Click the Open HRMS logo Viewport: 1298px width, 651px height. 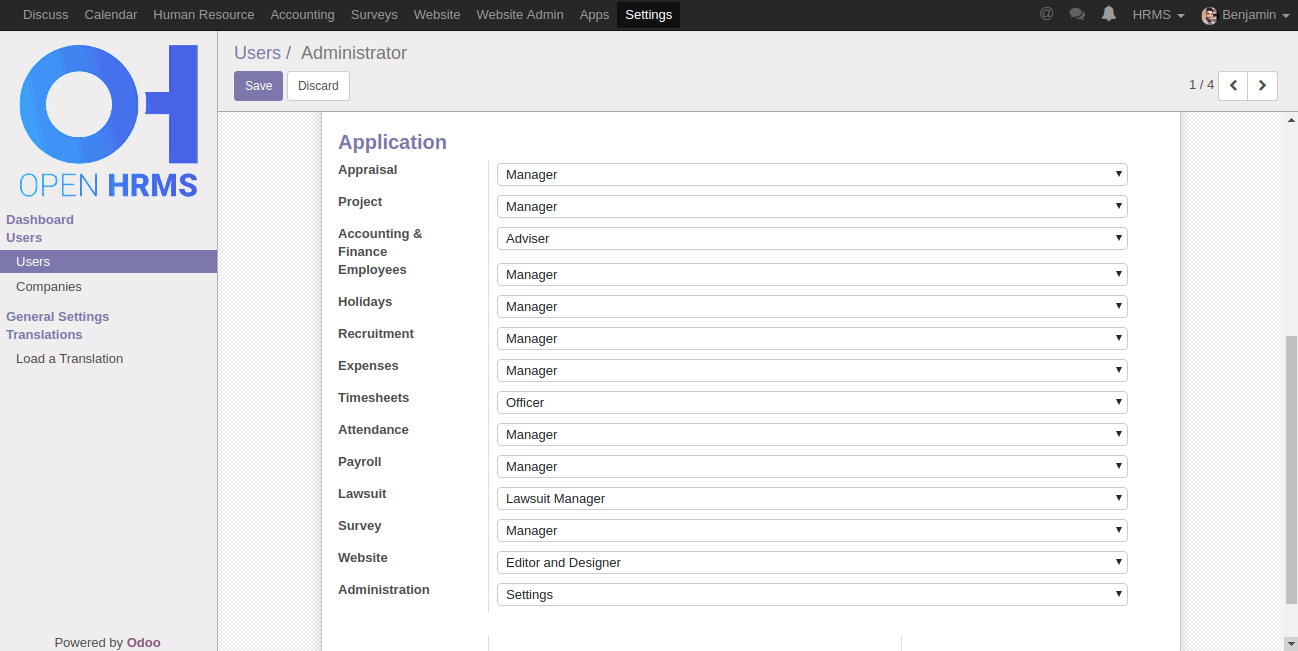click(108, 120)
